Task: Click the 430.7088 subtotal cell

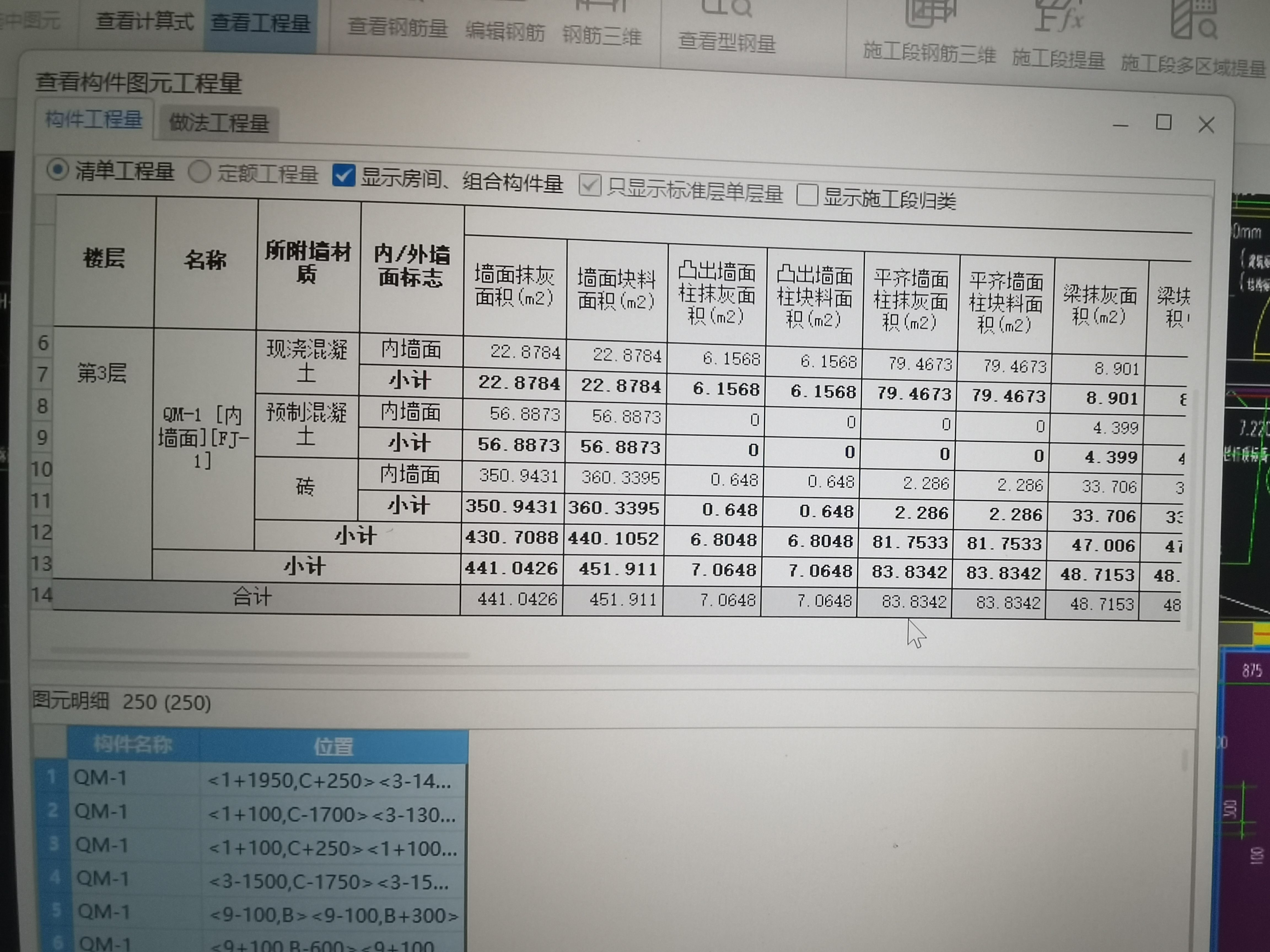Action: 512,538
